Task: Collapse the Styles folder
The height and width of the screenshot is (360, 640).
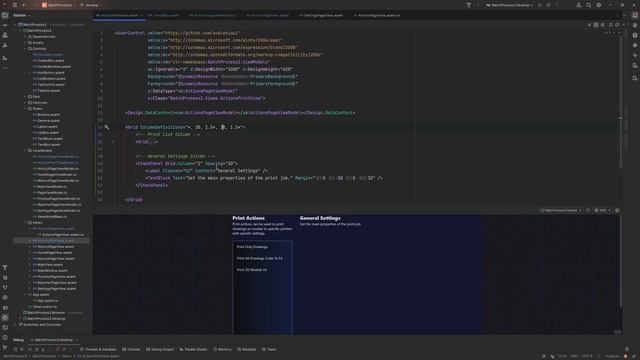Action: 25,109
